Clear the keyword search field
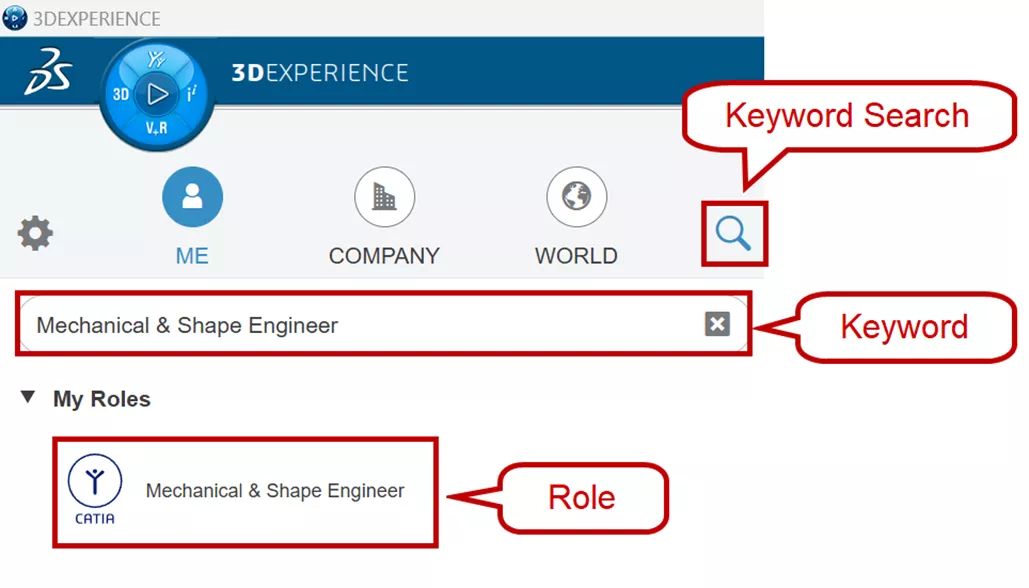The height and width of the screenshot is (588, 1029). click(x=717, y=324)
